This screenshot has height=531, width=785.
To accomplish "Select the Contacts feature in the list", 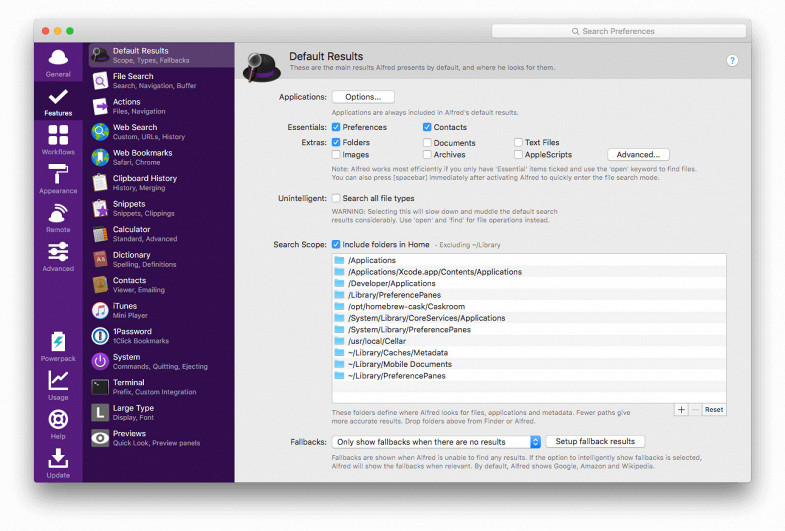I will (x=161, y=285).
